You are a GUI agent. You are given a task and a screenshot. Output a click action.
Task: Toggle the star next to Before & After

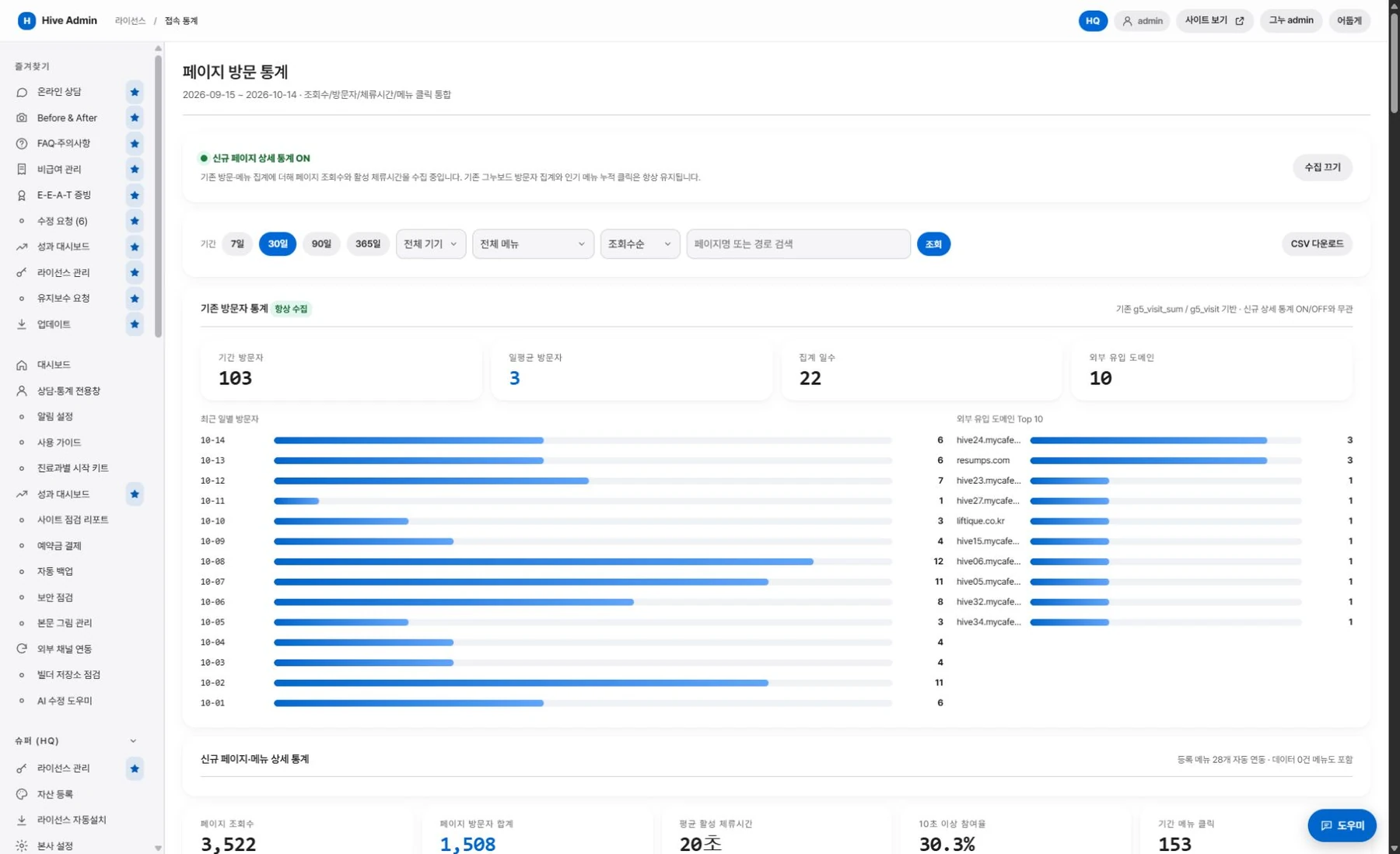(135, 117)
